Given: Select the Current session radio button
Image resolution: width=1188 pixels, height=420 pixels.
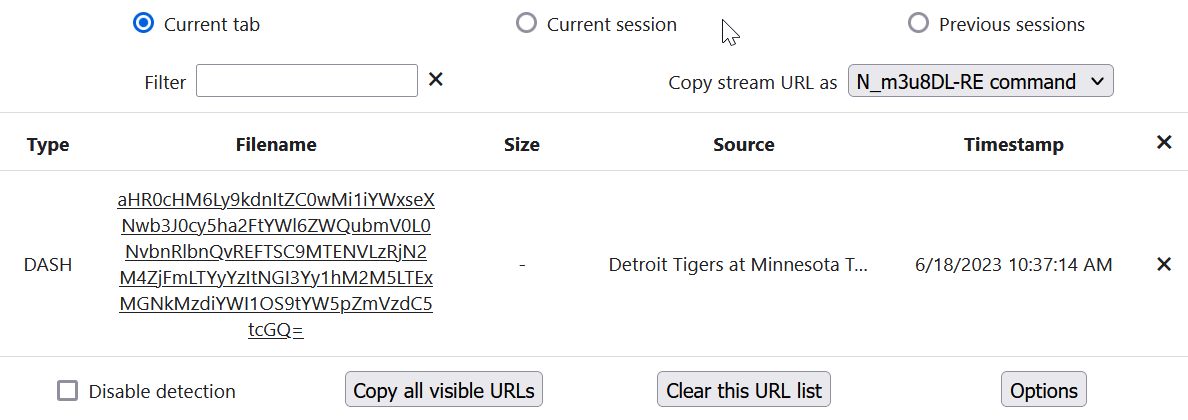Looking at the screenshot, I should pyautogui.click(x=526, y=24).
